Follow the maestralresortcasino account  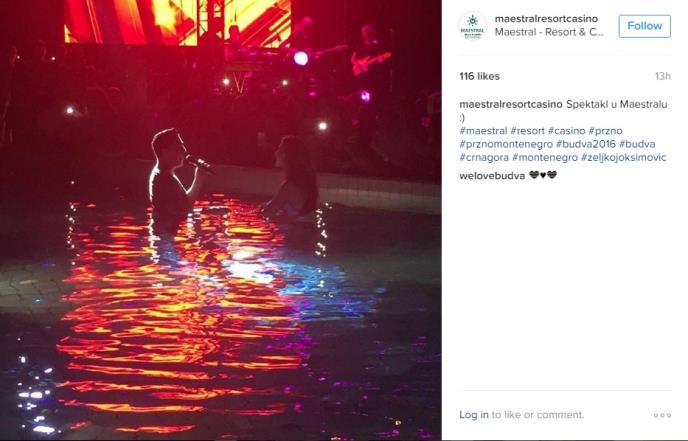(645, 26)
